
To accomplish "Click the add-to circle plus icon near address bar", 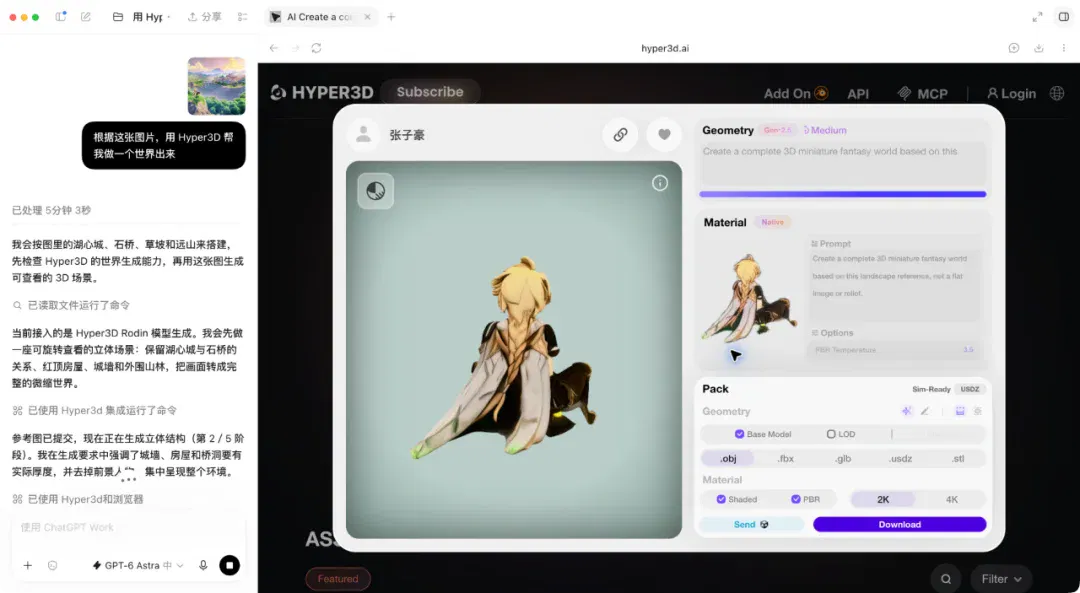I will click(x=1014, y=48).
